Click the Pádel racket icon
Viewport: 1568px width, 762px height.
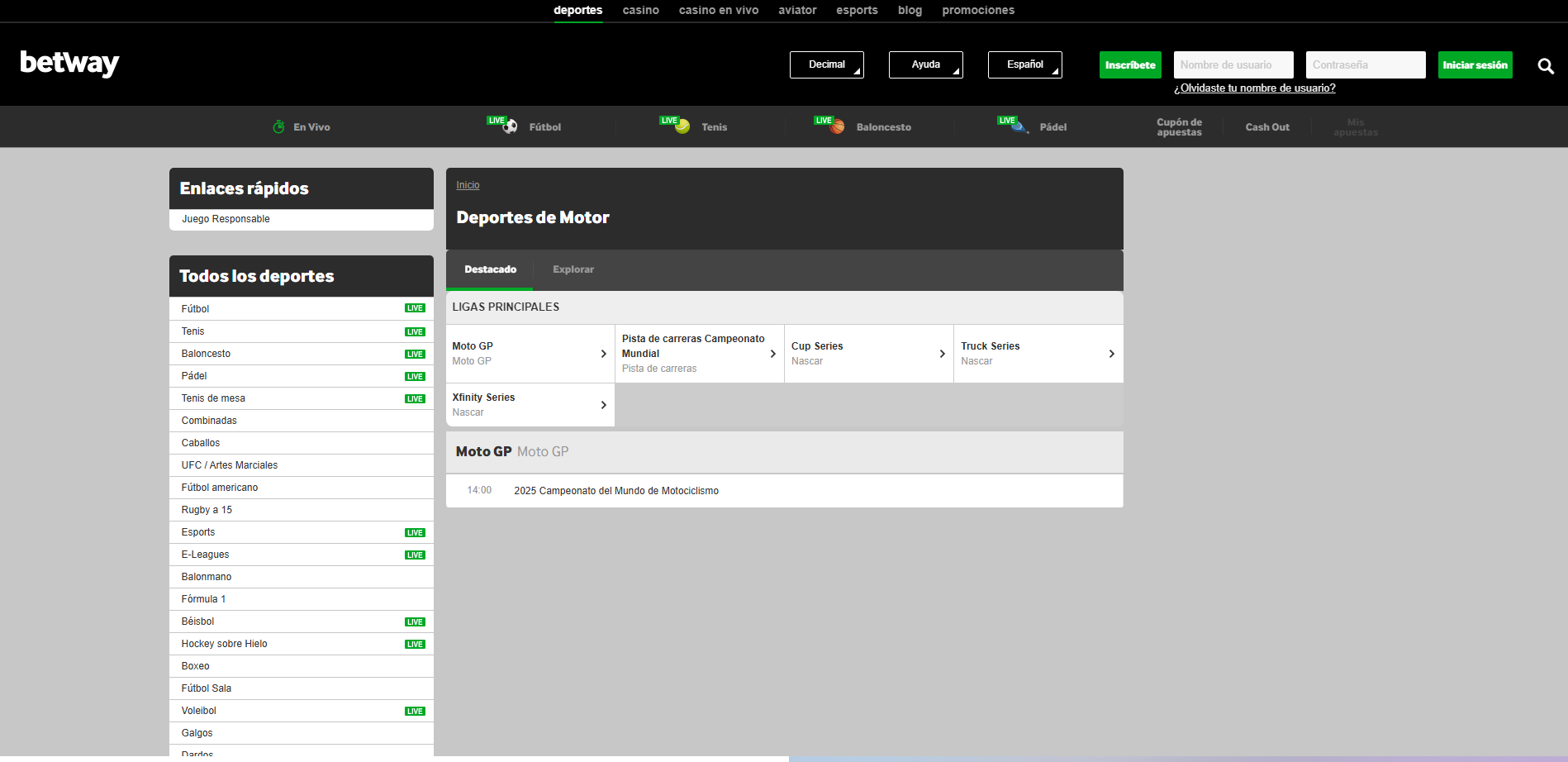pyautogui.click(x=1020, y=126)
